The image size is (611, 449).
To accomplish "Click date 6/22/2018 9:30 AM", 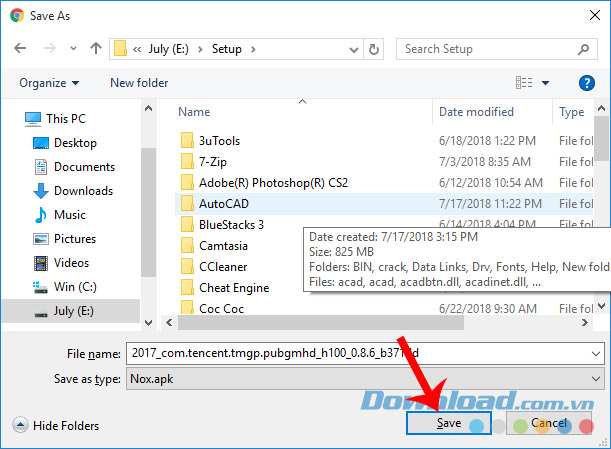I will point(487,309).
